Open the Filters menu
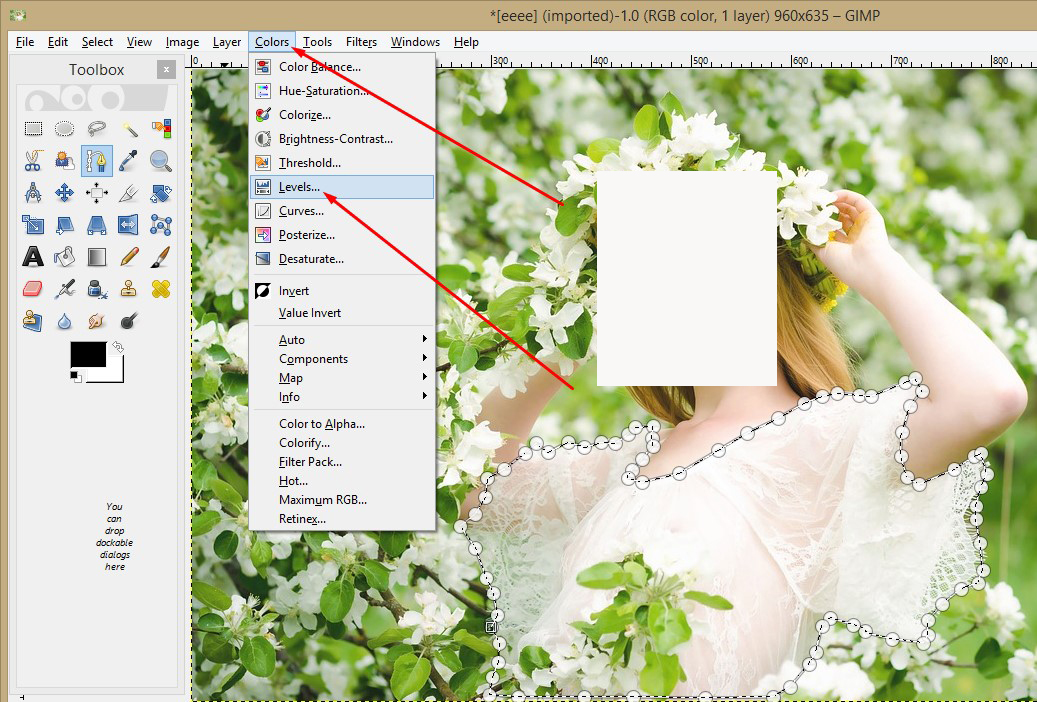1037x702 pixels. [x=361, y=42]
